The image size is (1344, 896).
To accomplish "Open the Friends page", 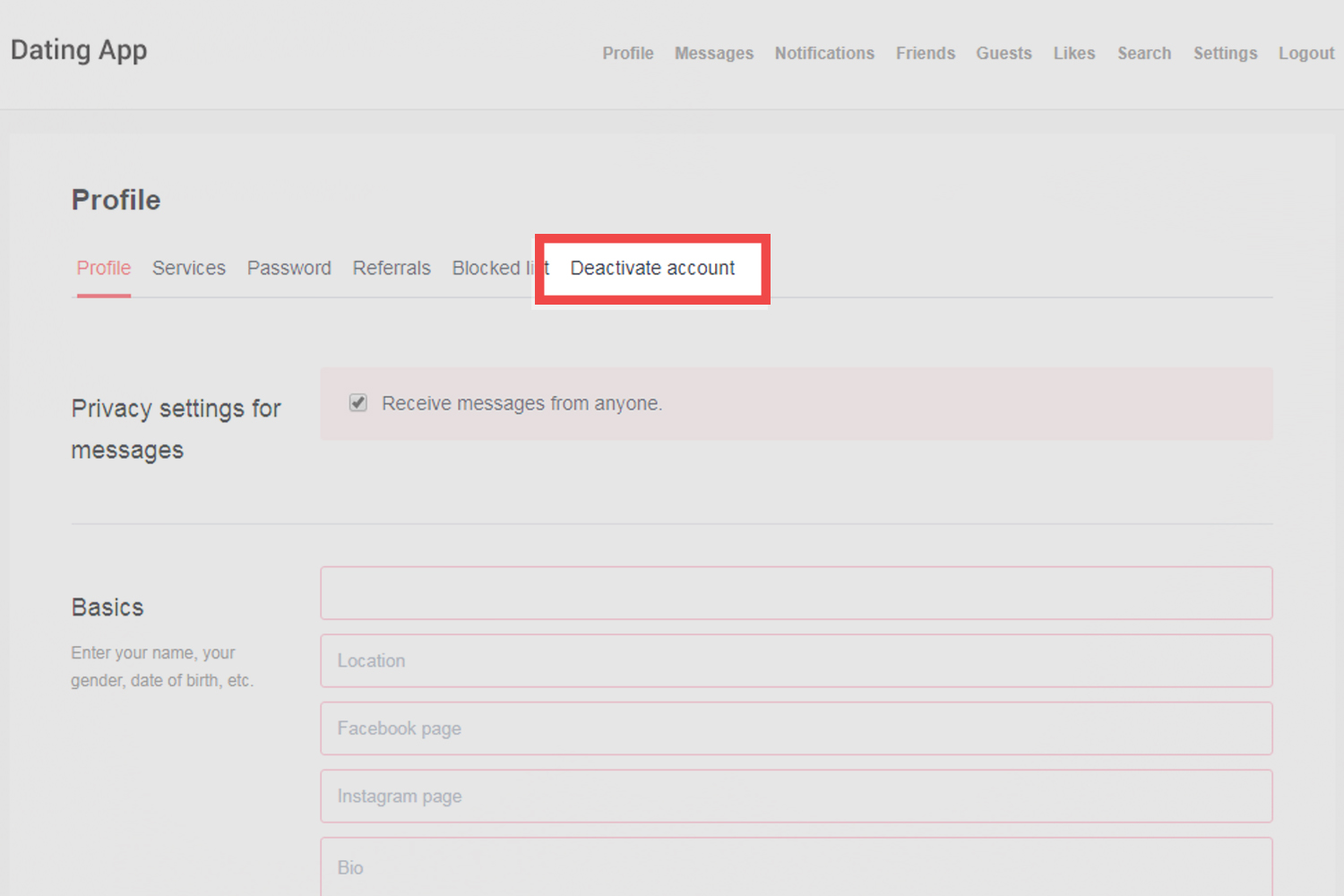I will coord(925,54).
